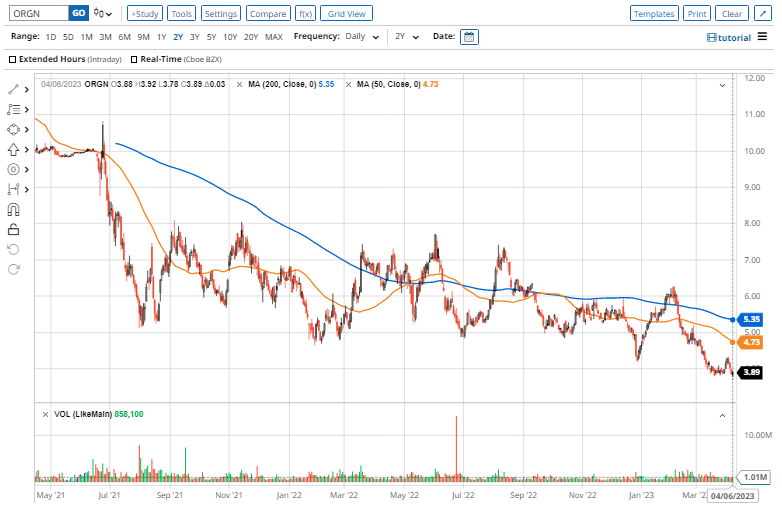Open Templates
Screen dimensions: 782x516
pos(654,13)
